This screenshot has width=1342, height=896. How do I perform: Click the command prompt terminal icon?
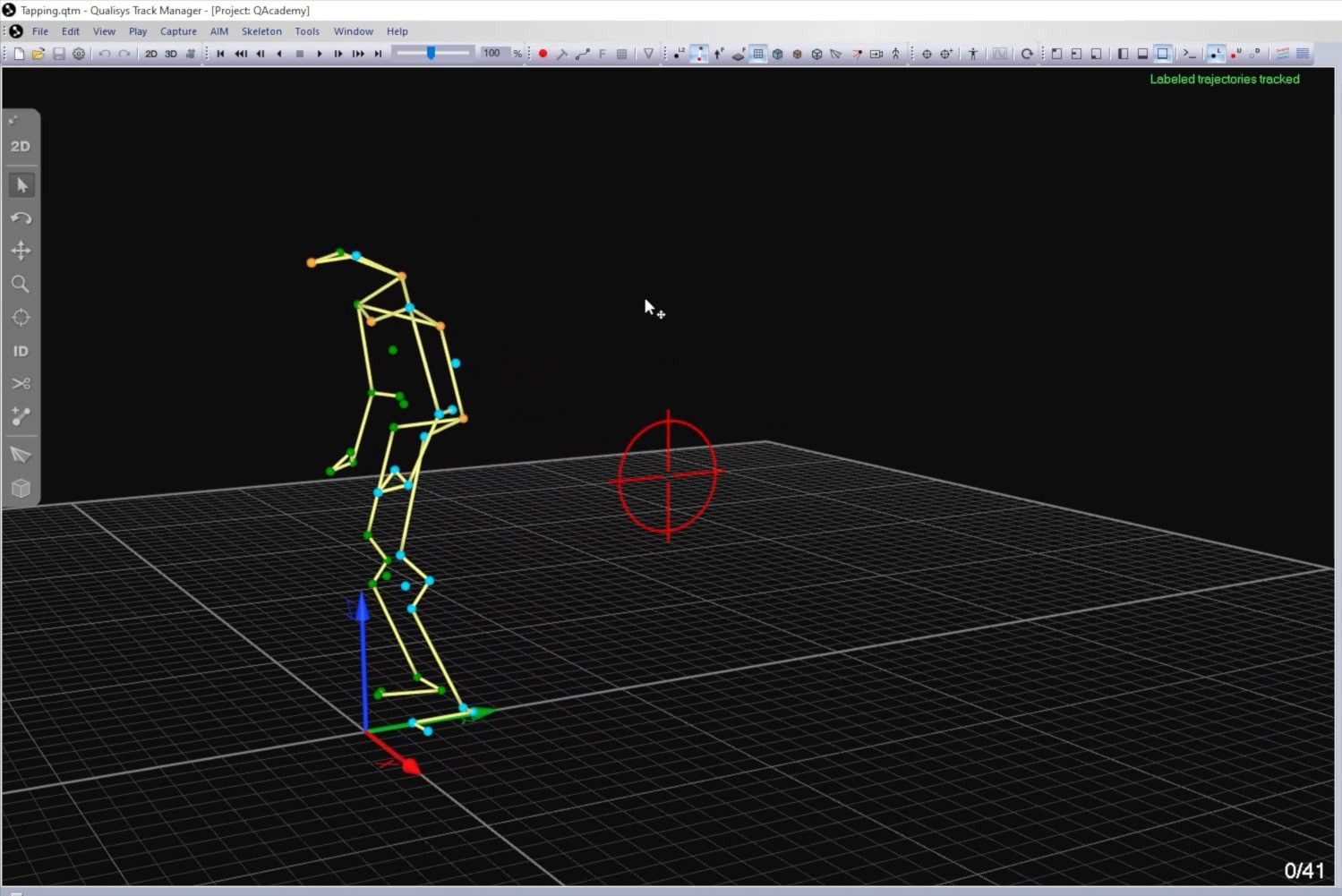pyautogui.click(x=1190, y=54)
